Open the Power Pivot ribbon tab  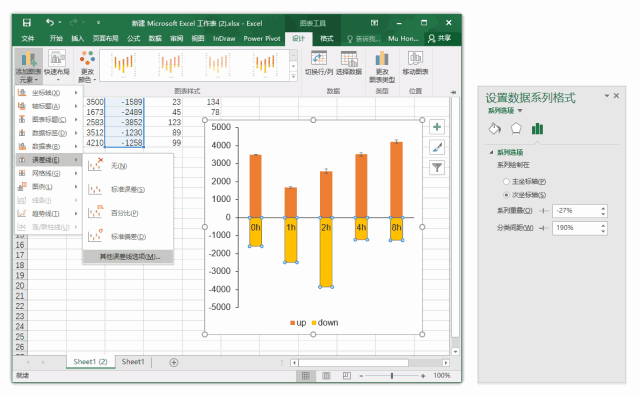(262, 38)
